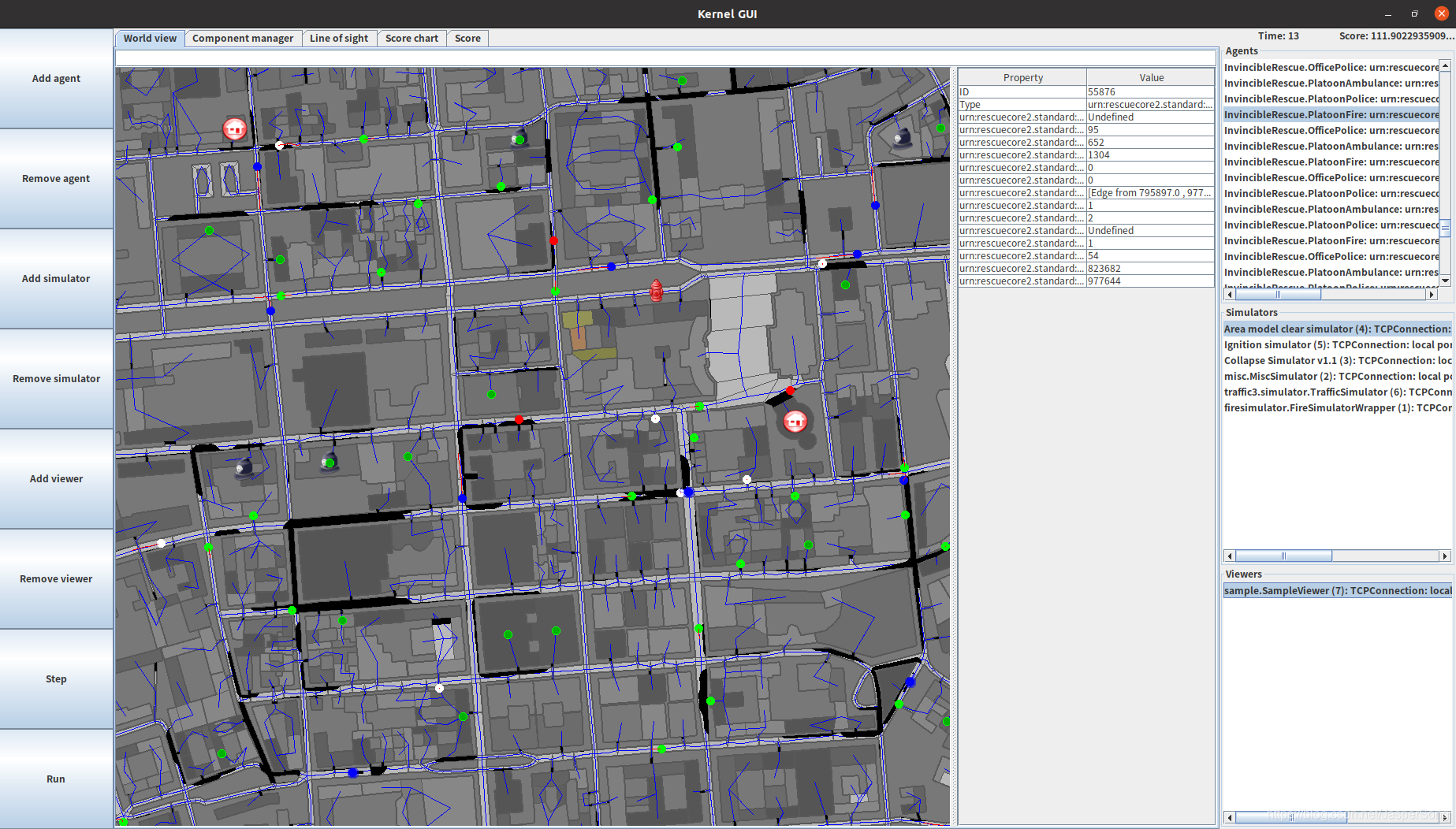
Task: Close the Kernel GUI window
Action: 1441,13
